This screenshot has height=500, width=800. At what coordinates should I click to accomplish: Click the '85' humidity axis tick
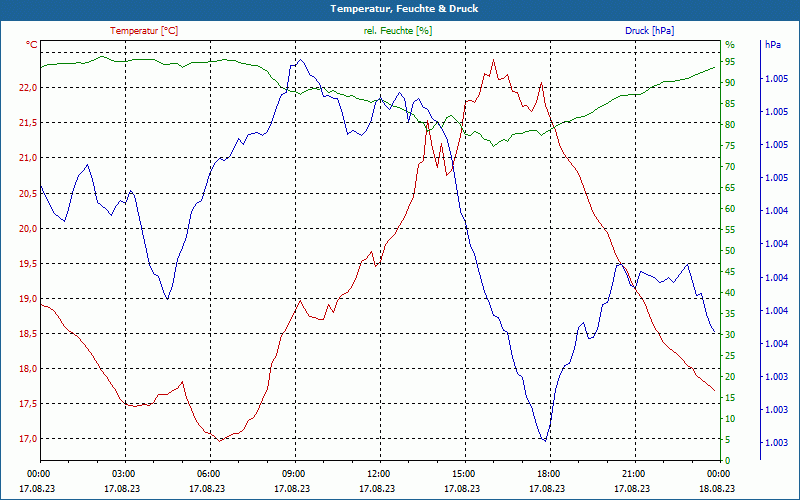730,104
